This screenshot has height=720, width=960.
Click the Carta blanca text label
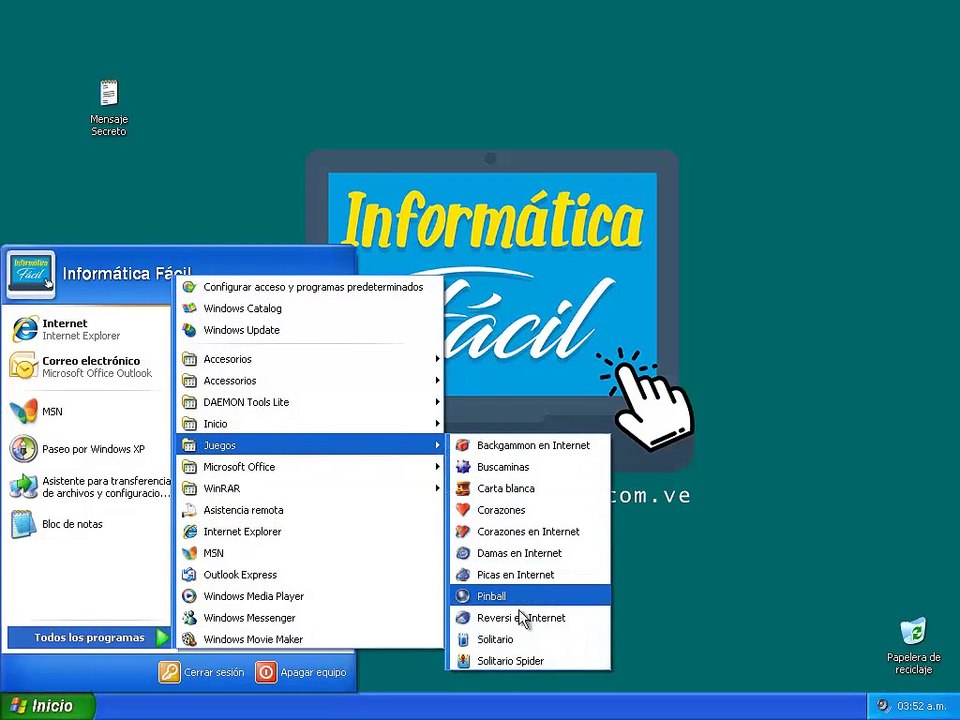click(506, 488)
